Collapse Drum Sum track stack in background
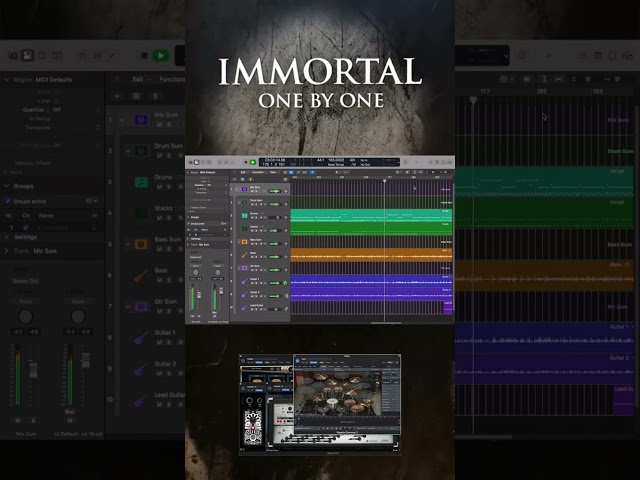This screenshot has width=640, height=480. [x=128, y=151]
